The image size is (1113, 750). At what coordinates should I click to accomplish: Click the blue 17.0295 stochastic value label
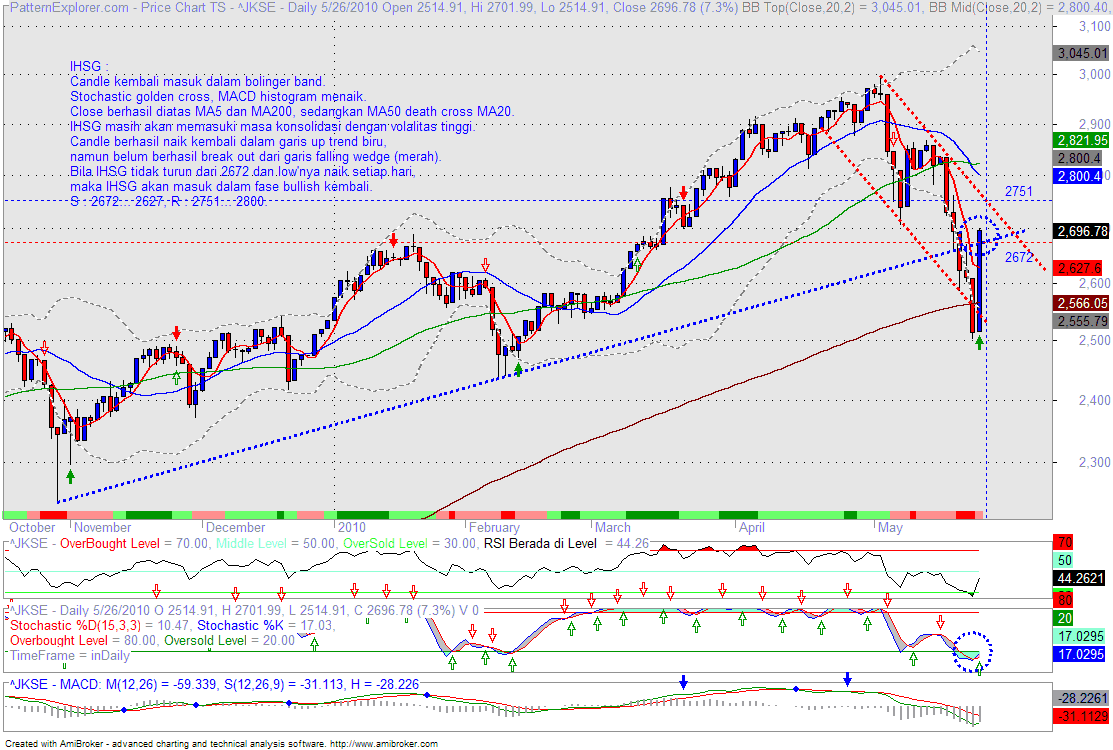[x=1080, y=654]
